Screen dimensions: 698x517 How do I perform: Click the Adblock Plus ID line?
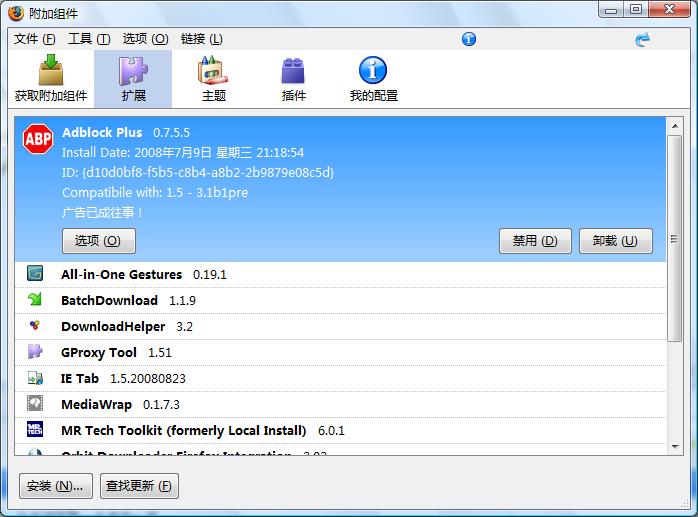pos(198,172)
